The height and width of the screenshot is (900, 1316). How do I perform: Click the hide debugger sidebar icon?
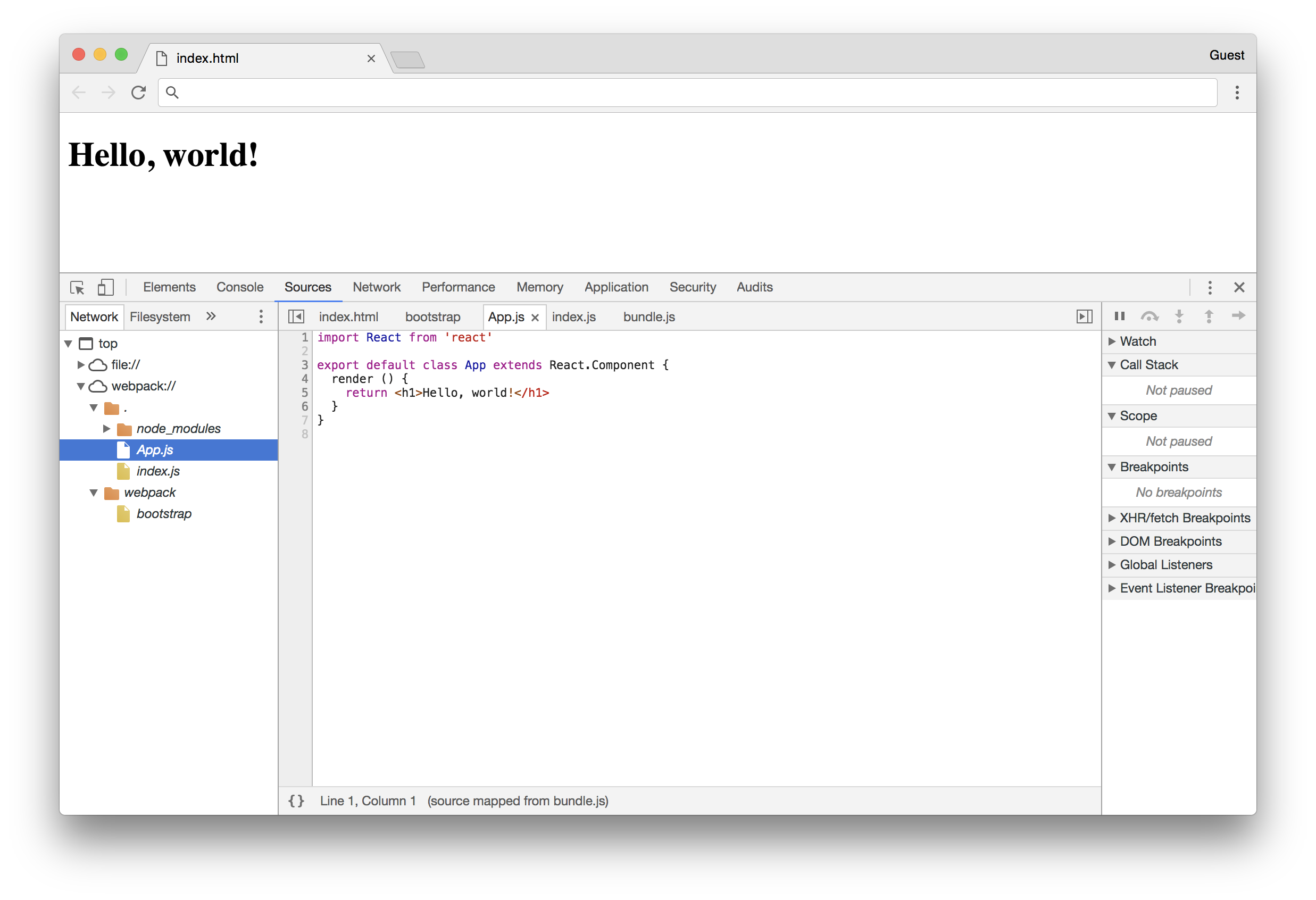[1084, 316]
